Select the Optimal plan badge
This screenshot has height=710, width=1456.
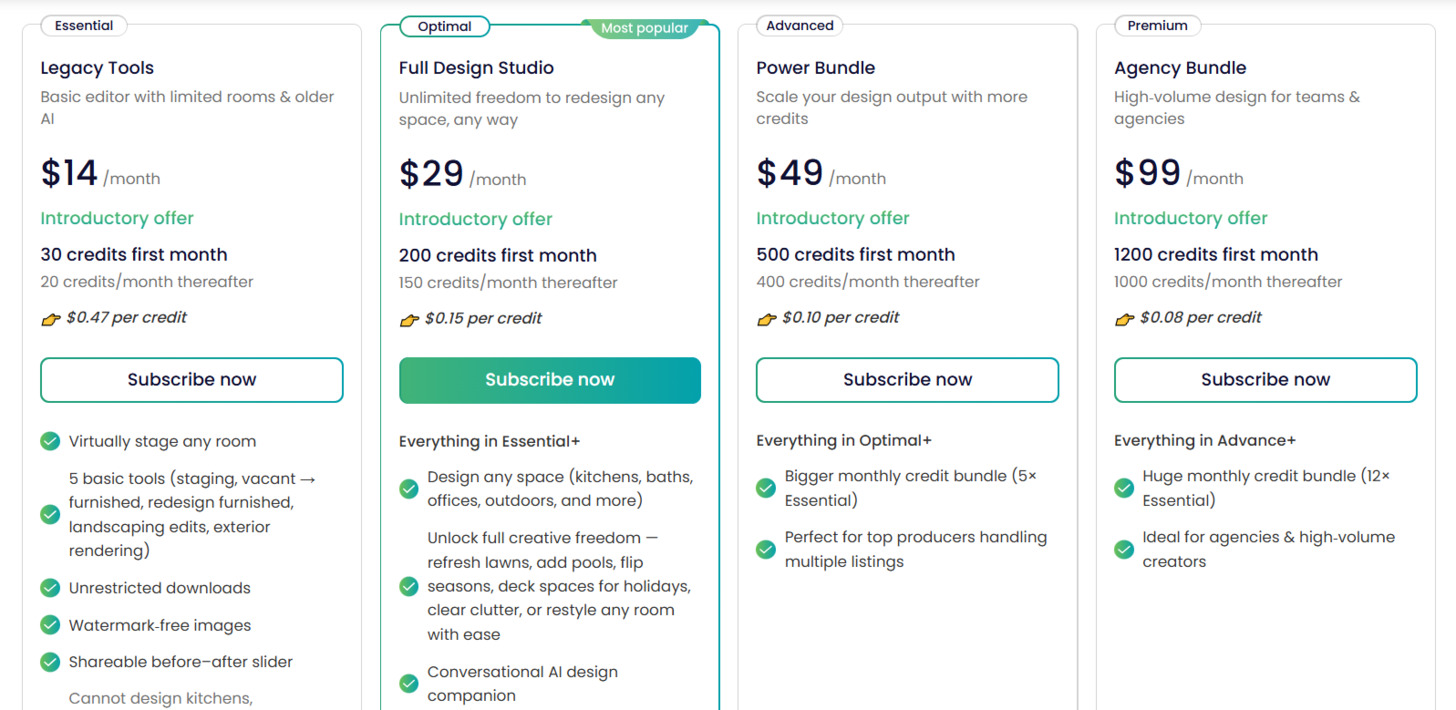click(444, 26)
